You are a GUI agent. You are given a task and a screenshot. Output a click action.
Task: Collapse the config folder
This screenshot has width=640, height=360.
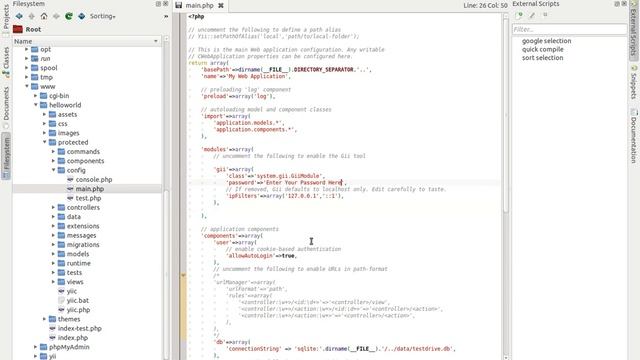tap(53, 170)
